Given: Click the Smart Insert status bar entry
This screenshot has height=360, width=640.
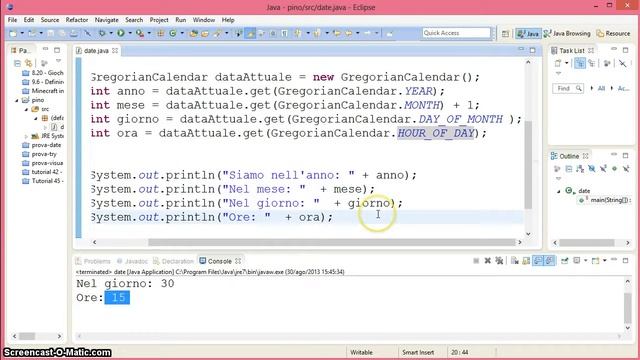Looking at the screenshot, I should [418, 352].
